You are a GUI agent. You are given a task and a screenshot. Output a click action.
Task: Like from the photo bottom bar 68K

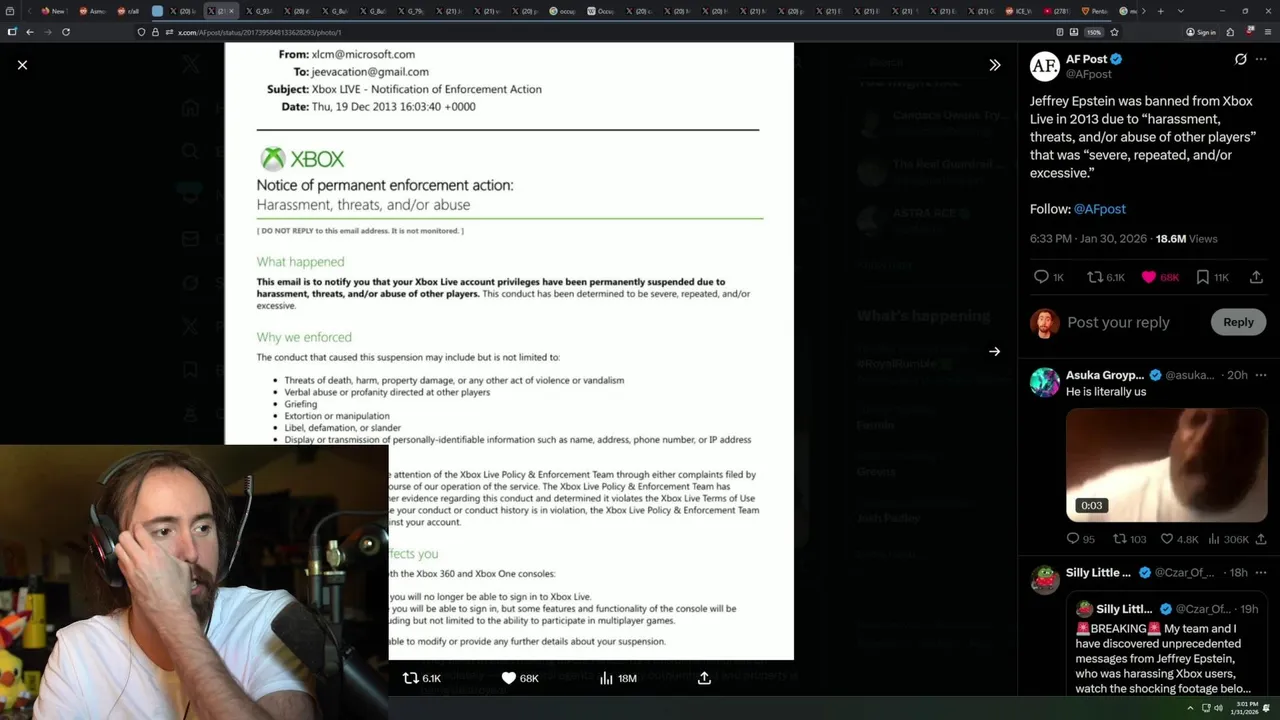click(x=519, y=678)
